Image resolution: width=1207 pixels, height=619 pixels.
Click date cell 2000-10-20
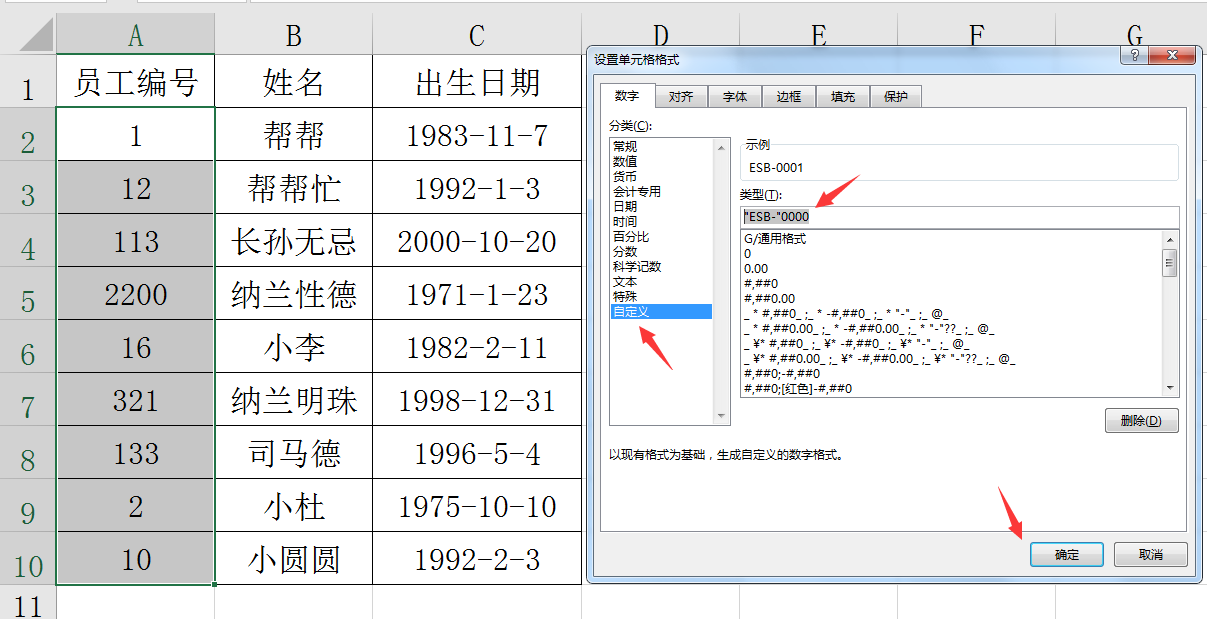(477, 240)
